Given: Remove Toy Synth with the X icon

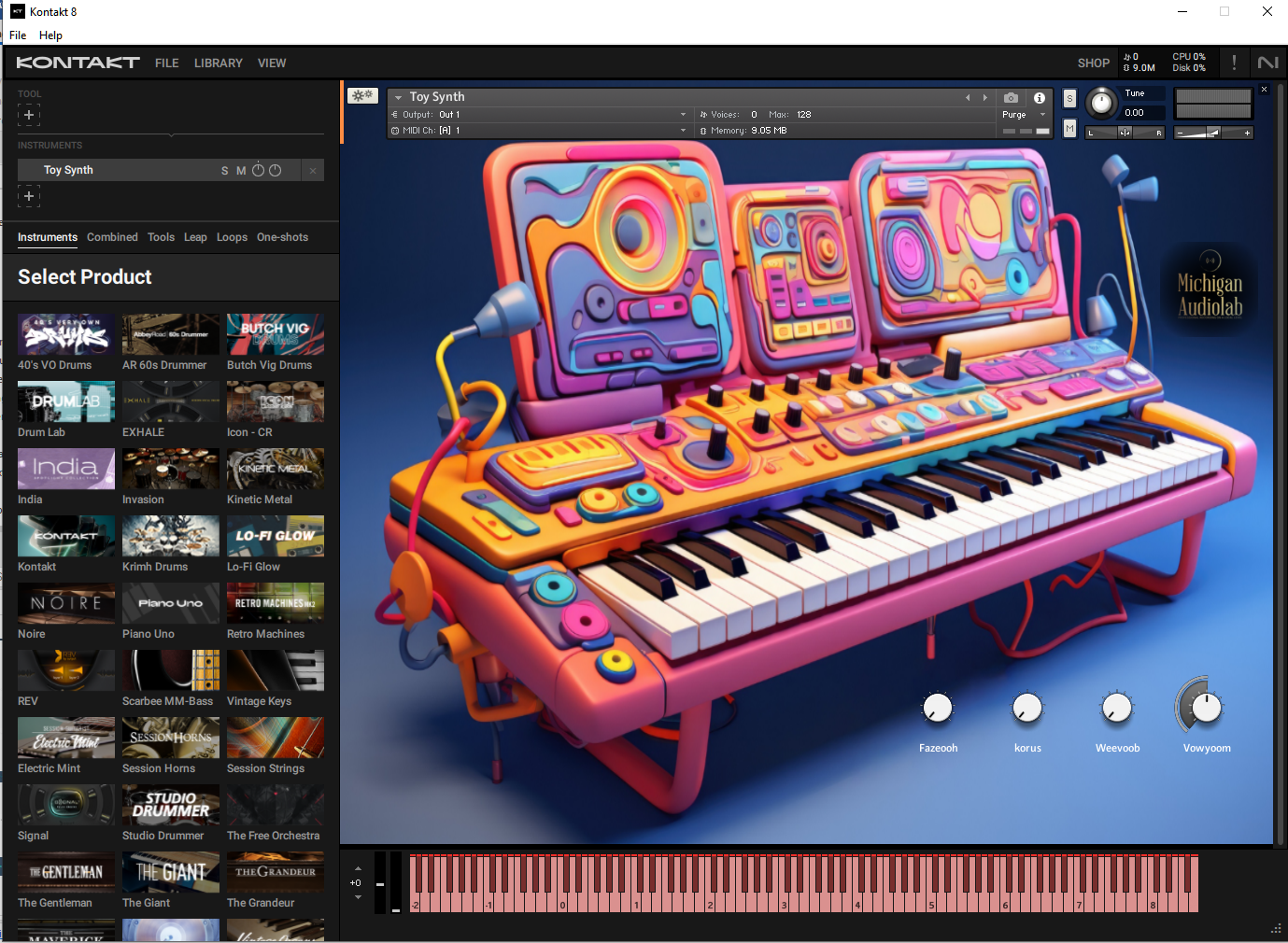Looking at the screenshot, I should coord(313,170).
